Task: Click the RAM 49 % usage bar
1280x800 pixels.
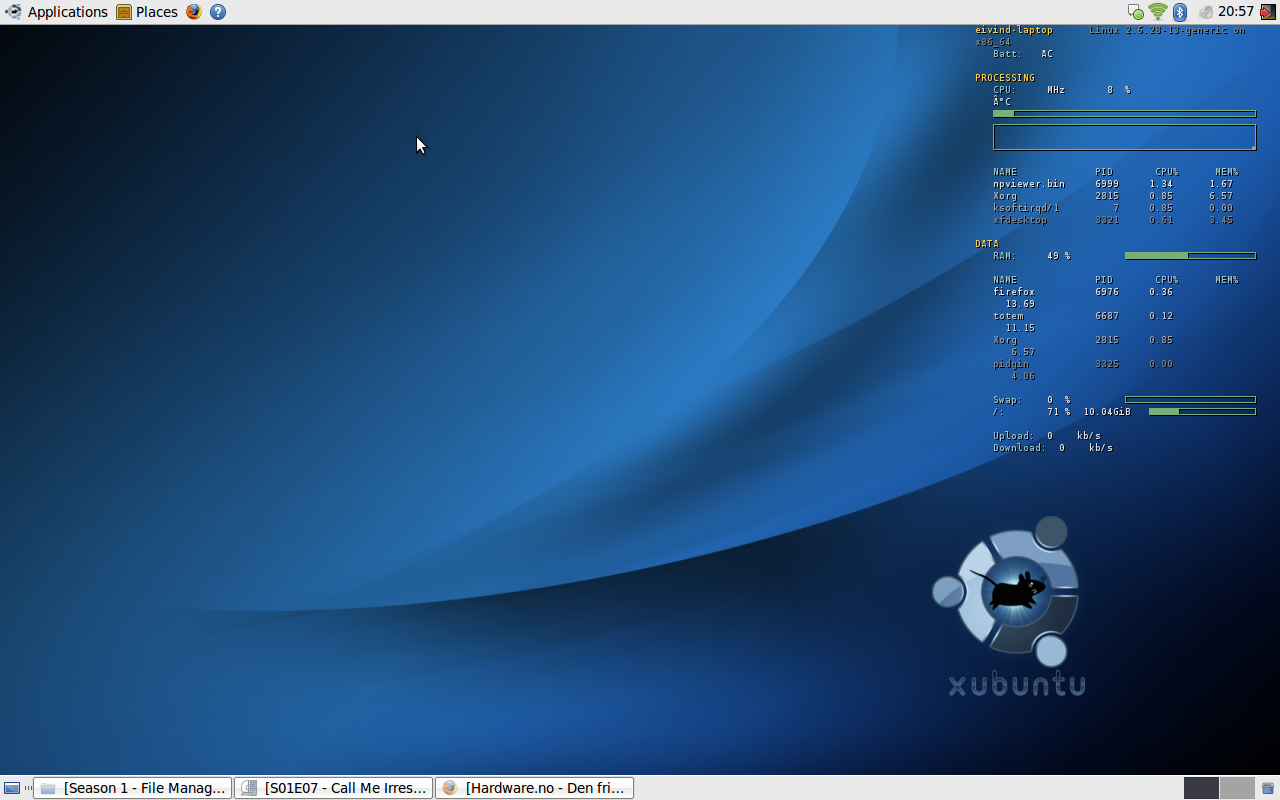Action: (x=1190, y=256)
